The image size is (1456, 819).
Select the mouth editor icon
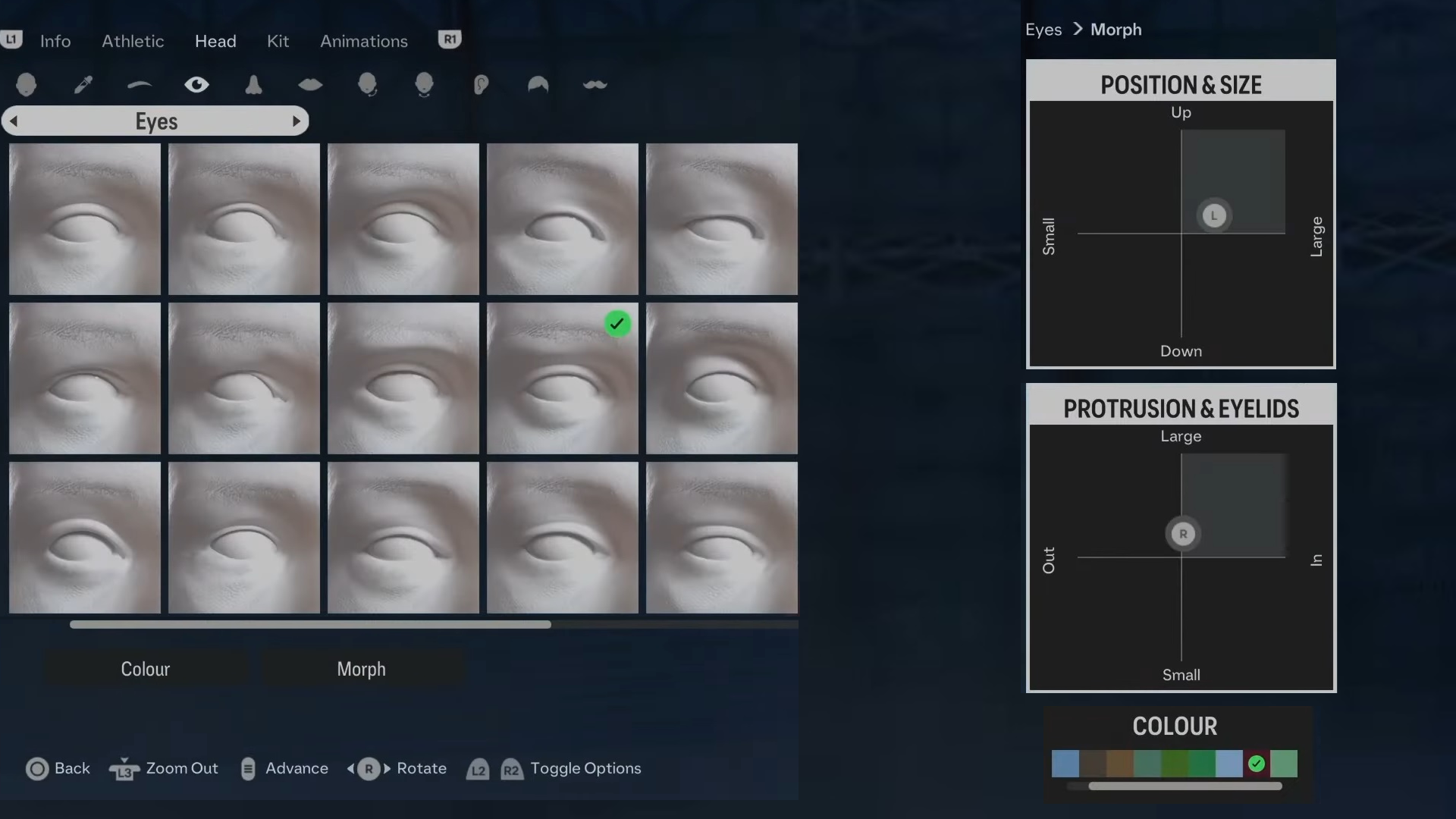(310, 84)
